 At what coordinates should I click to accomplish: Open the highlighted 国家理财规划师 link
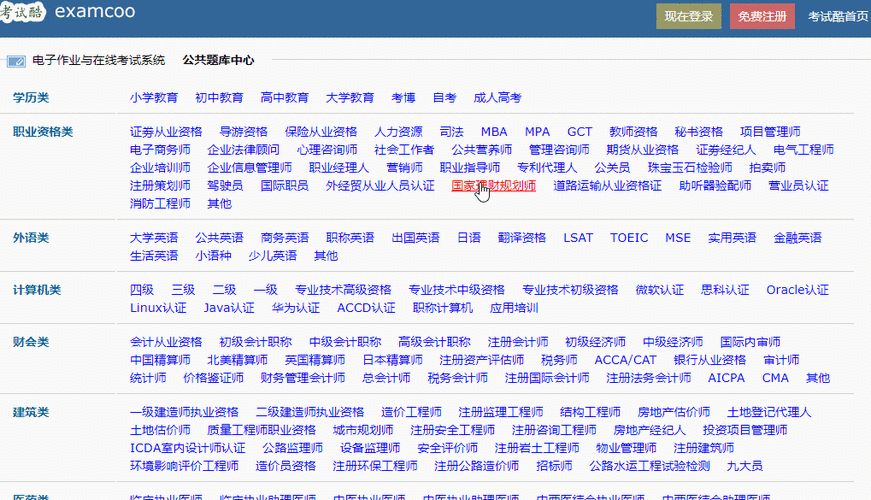tap(493, 186)
